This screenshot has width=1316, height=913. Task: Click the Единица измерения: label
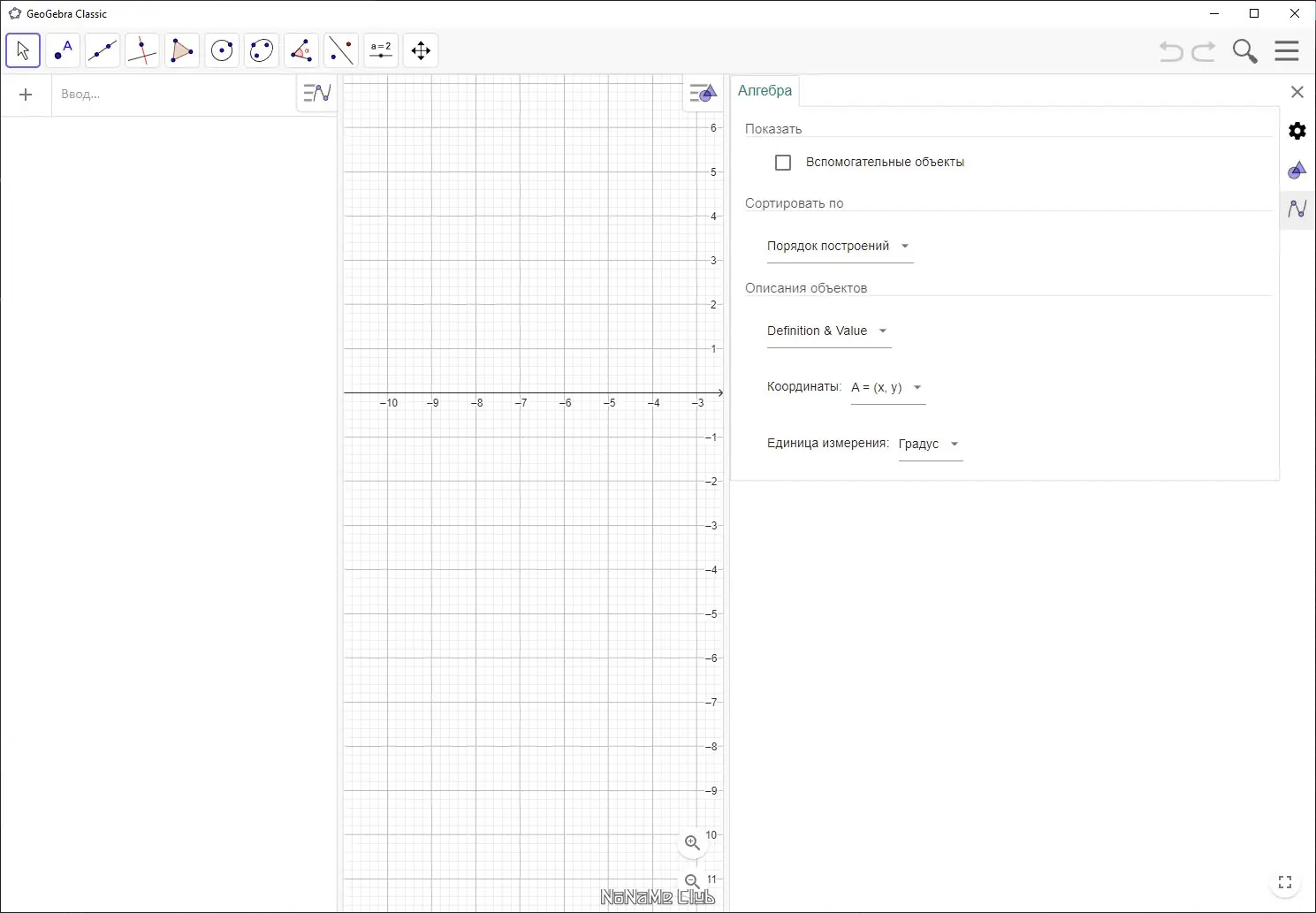828,443
